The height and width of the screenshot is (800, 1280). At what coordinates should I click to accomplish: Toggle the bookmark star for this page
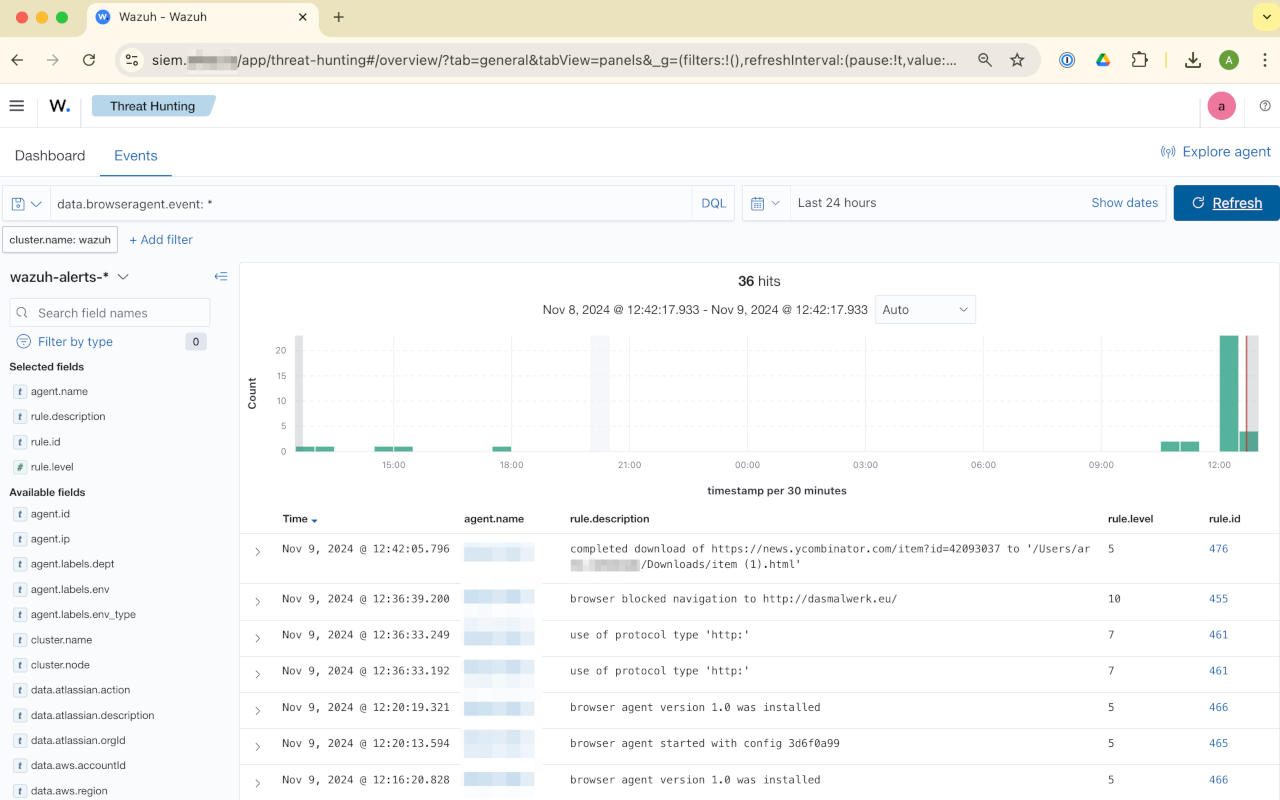[1017, 60]
